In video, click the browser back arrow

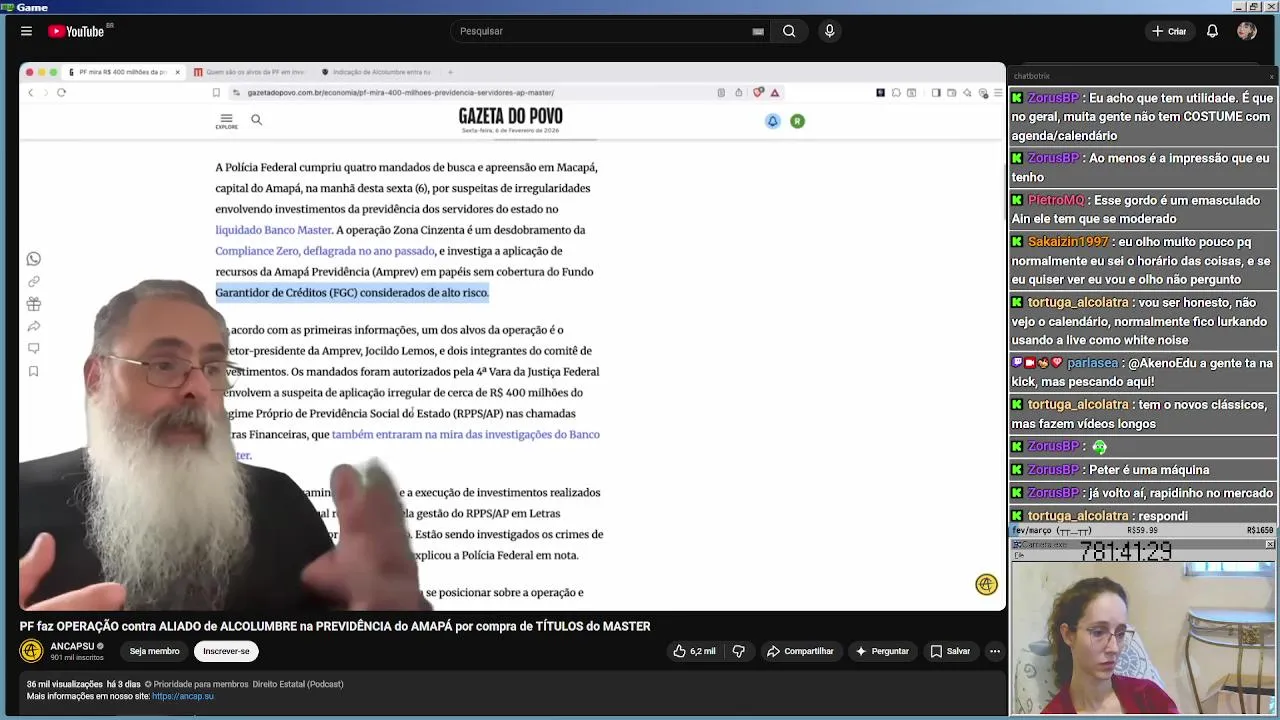[30, 93]
